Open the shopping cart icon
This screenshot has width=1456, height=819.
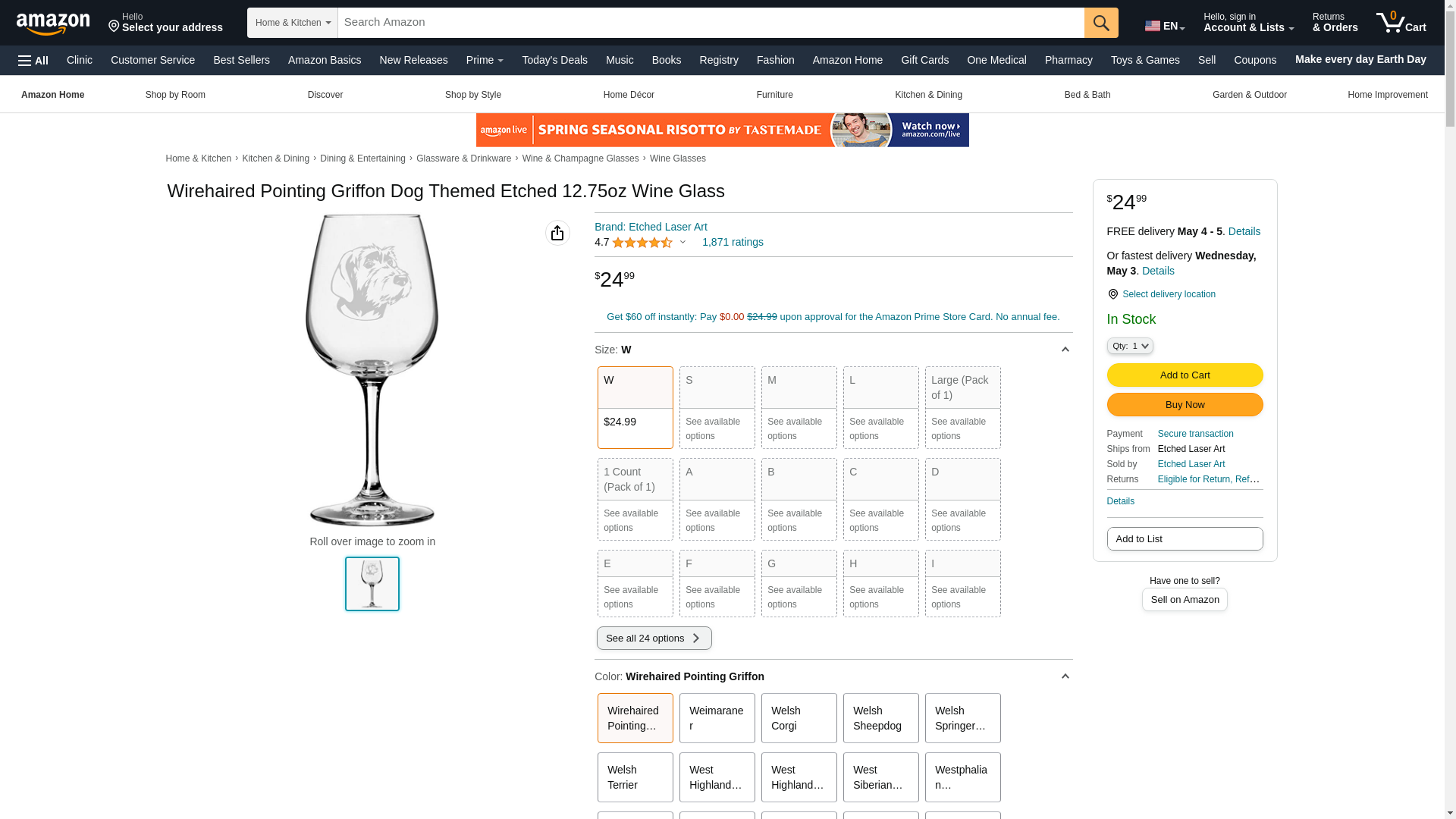(x=1401, y=23)
